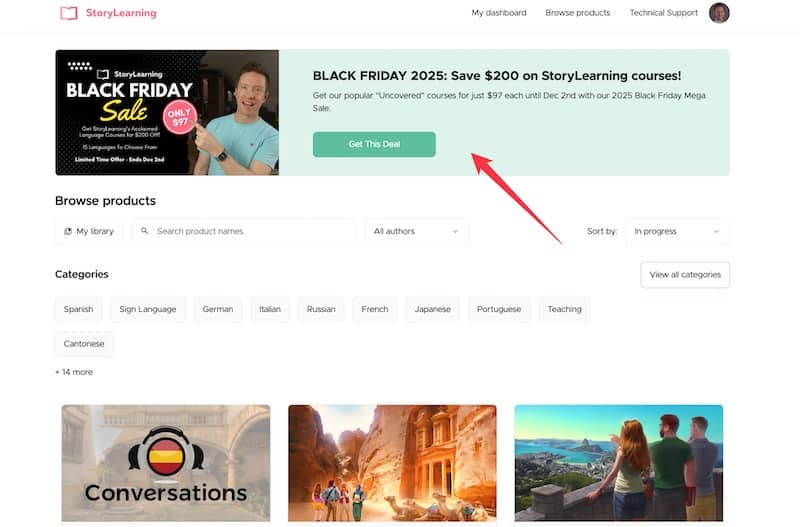800x527 pixels.
Task: Select the Japanese category filter
Action: (432, 309)
